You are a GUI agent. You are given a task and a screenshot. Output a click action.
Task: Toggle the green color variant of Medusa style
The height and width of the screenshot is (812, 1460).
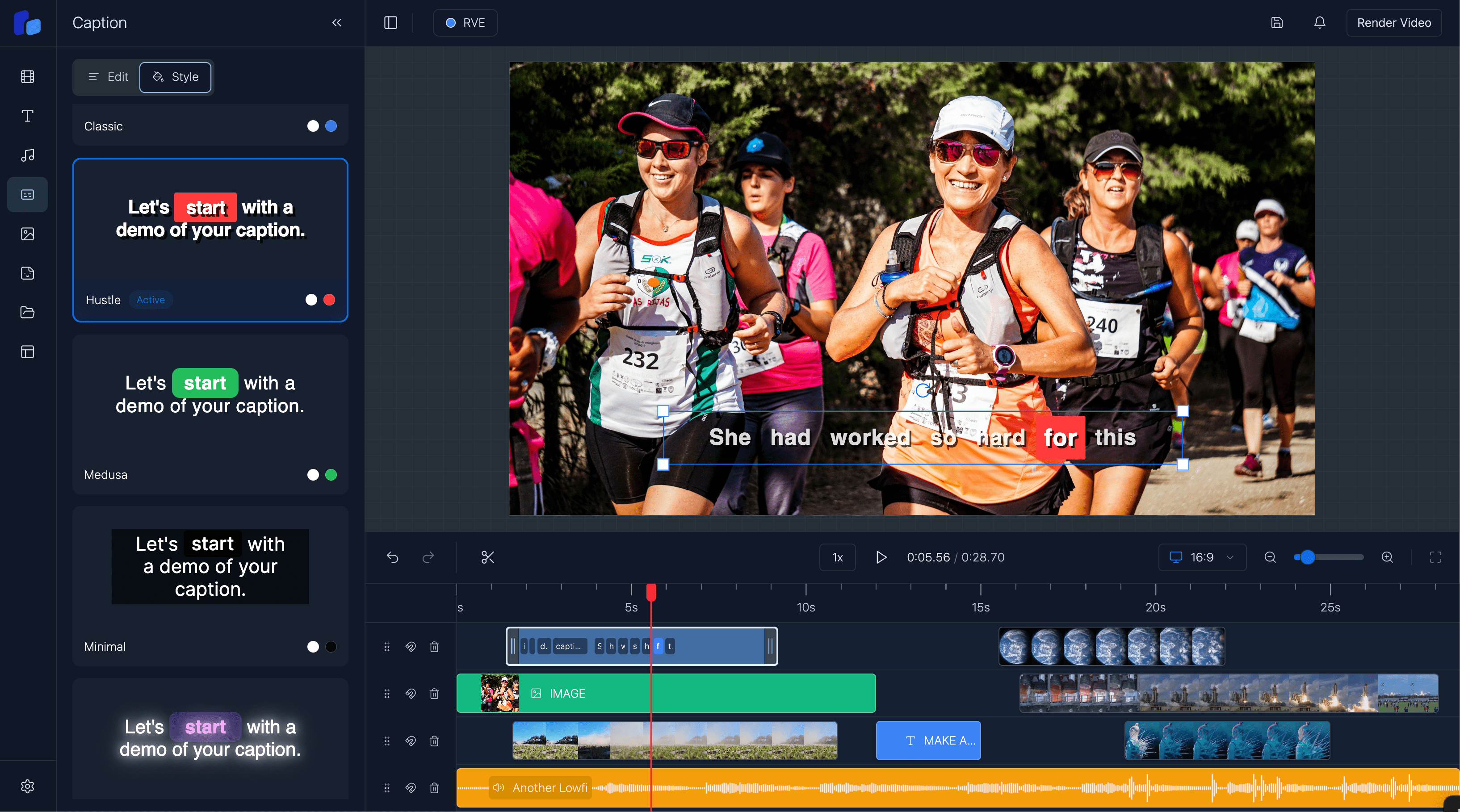pos(331,475)
